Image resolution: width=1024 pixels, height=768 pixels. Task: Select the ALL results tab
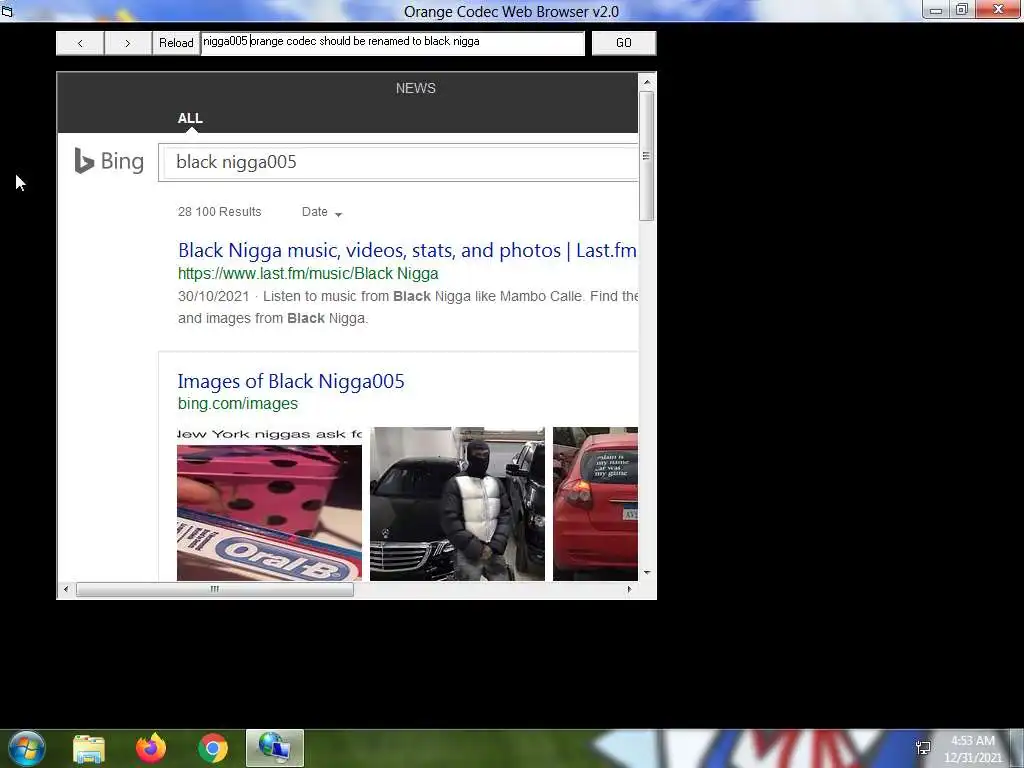click(x=190, y=118)
